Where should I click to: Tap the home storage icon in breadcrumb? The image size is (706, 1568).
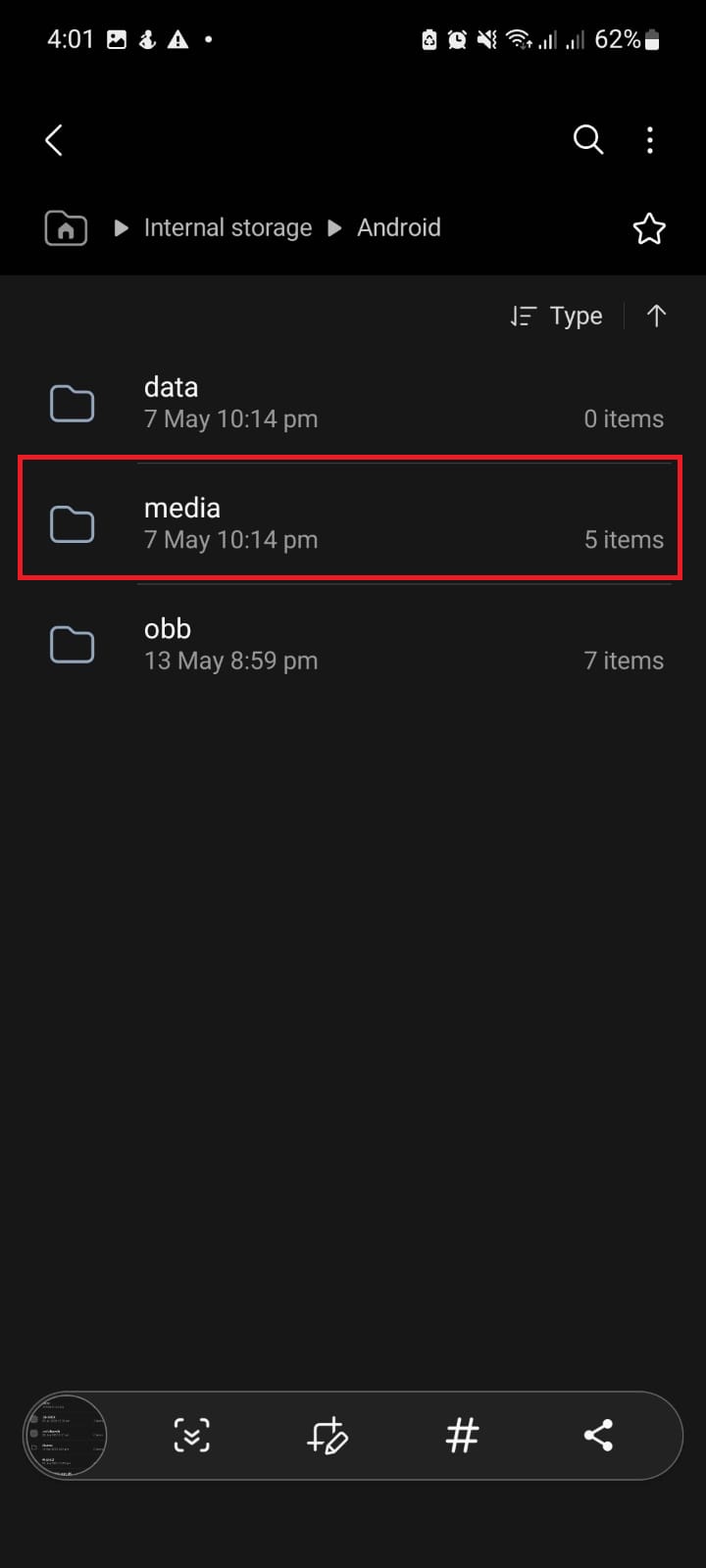66,228
